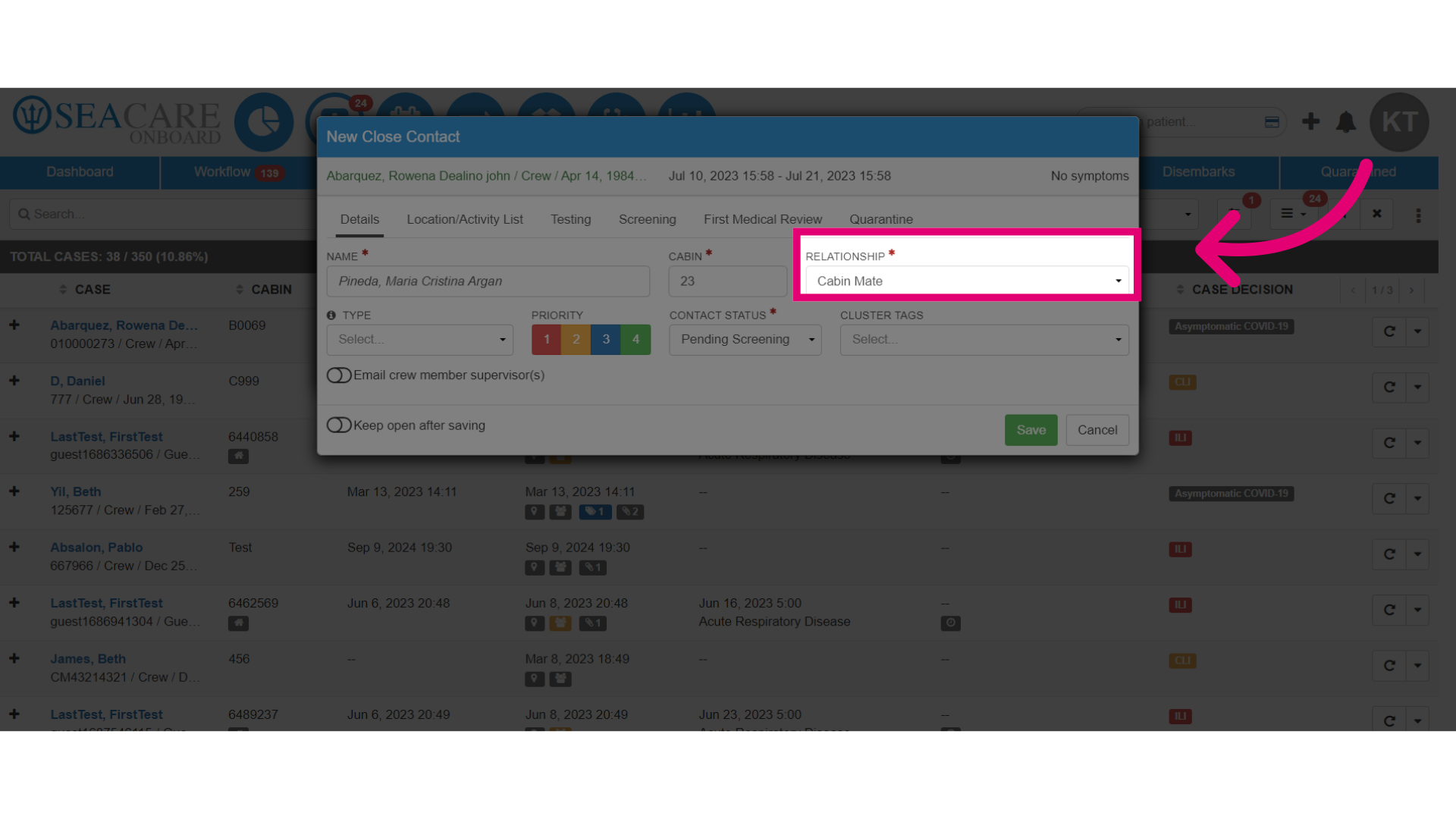Click blue tag badge in Yil, Beth row
The height and width of the screenshot is (819, 1456).
pos(595,512)
